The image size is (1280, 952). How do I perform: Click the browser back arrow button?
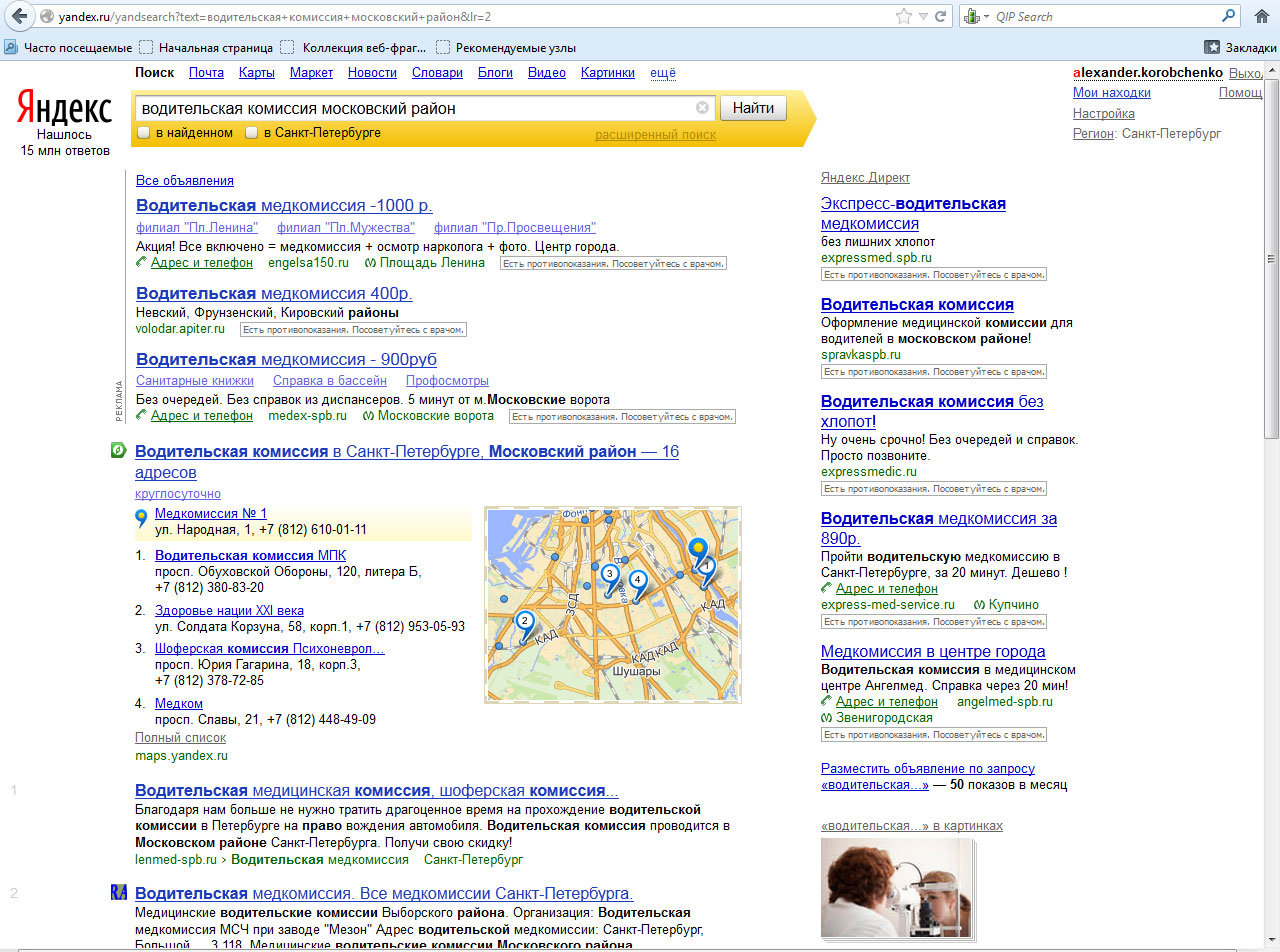pyautogui.click(x=19, y=16)
